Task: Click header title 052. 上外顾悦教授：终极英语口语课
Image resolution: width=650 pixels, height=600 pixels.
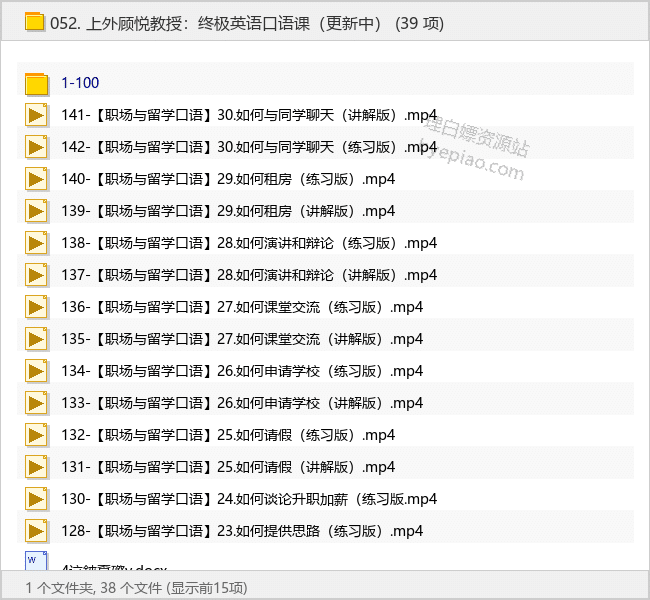Action: coord(180,24)
